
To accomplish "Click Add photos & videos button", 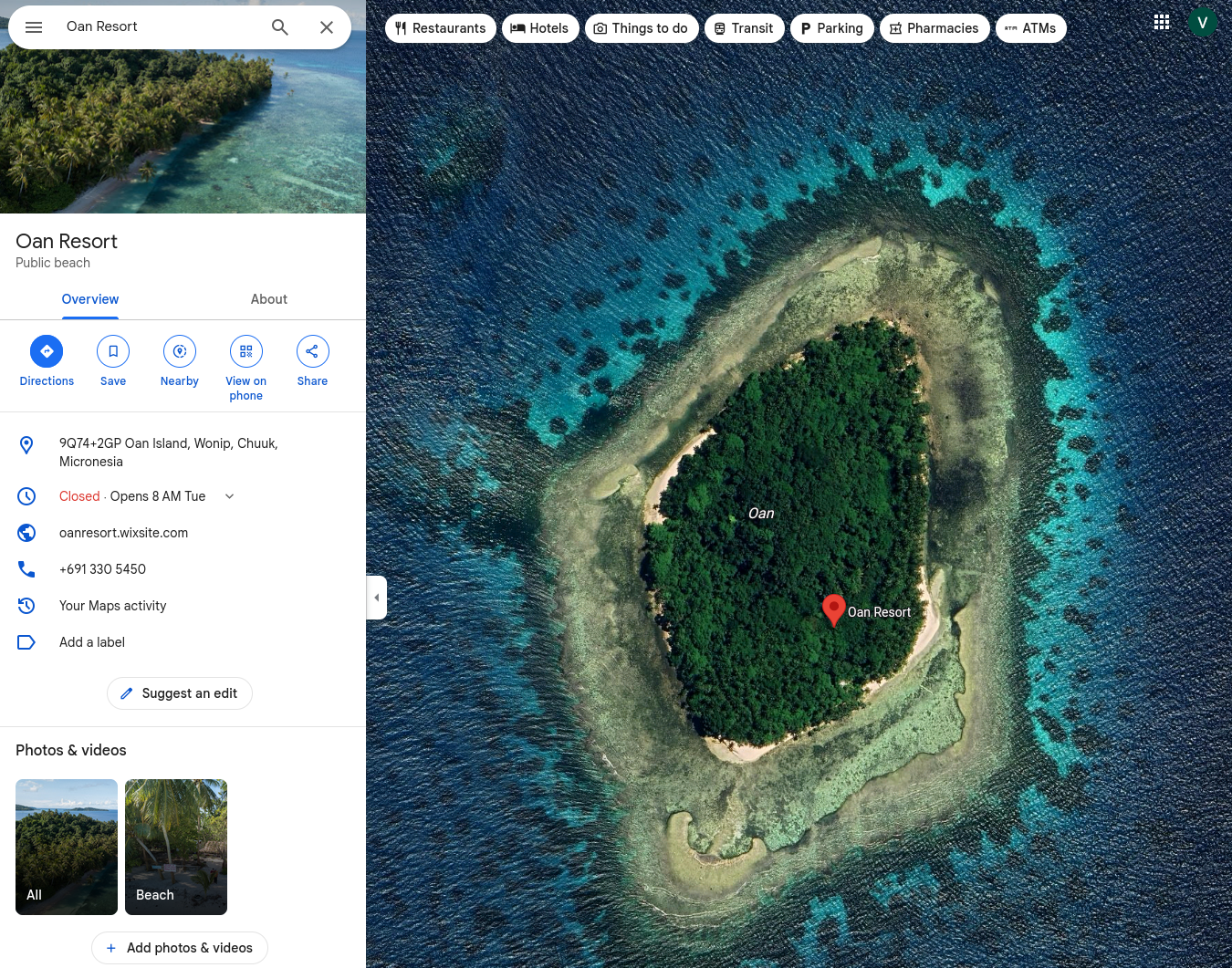I will tap(180, 948).
